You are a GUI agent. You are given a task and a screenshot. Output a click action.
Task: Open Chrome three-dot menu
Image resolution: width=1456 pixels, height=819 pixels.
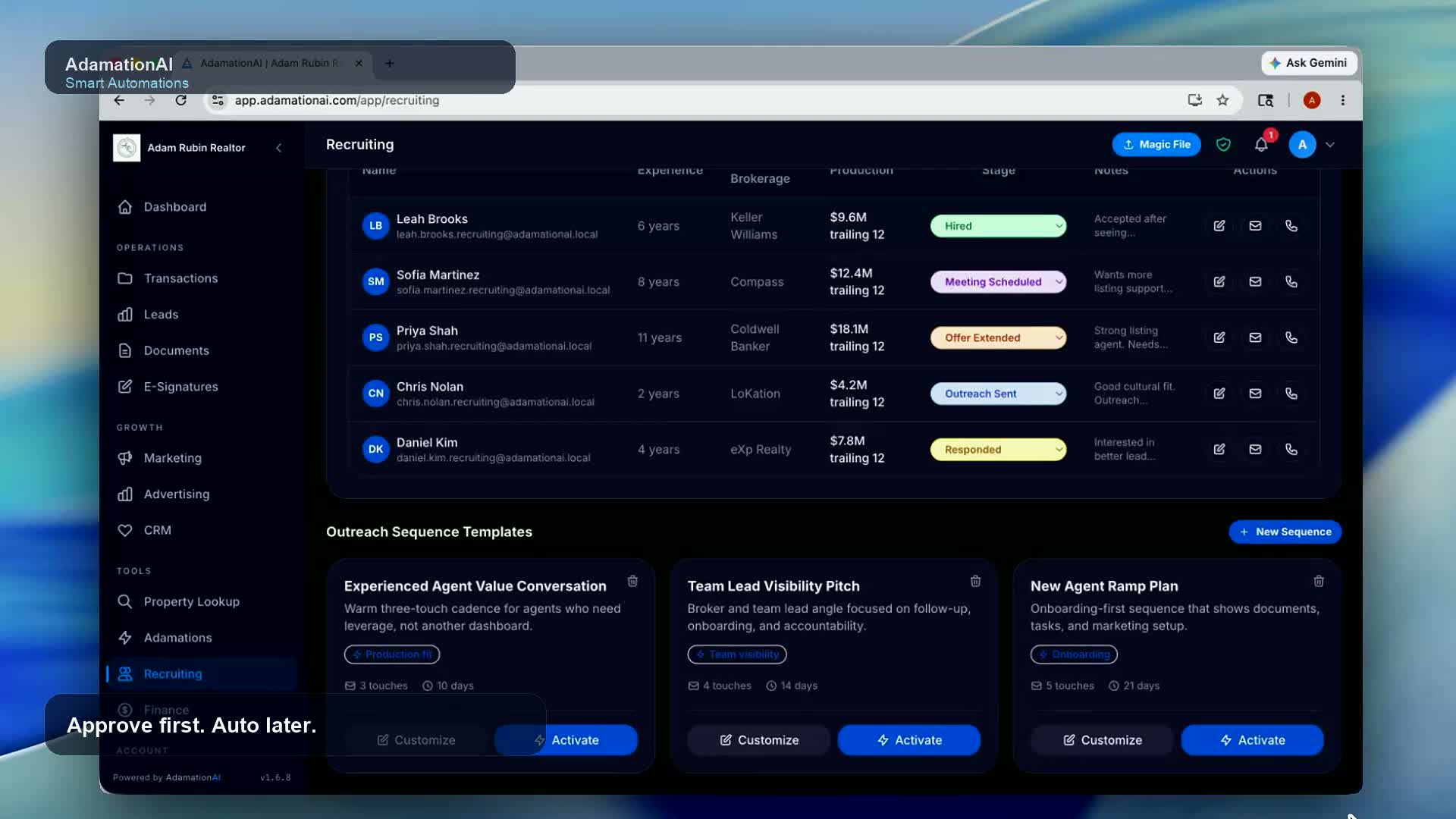click(x=1342, y=100)
